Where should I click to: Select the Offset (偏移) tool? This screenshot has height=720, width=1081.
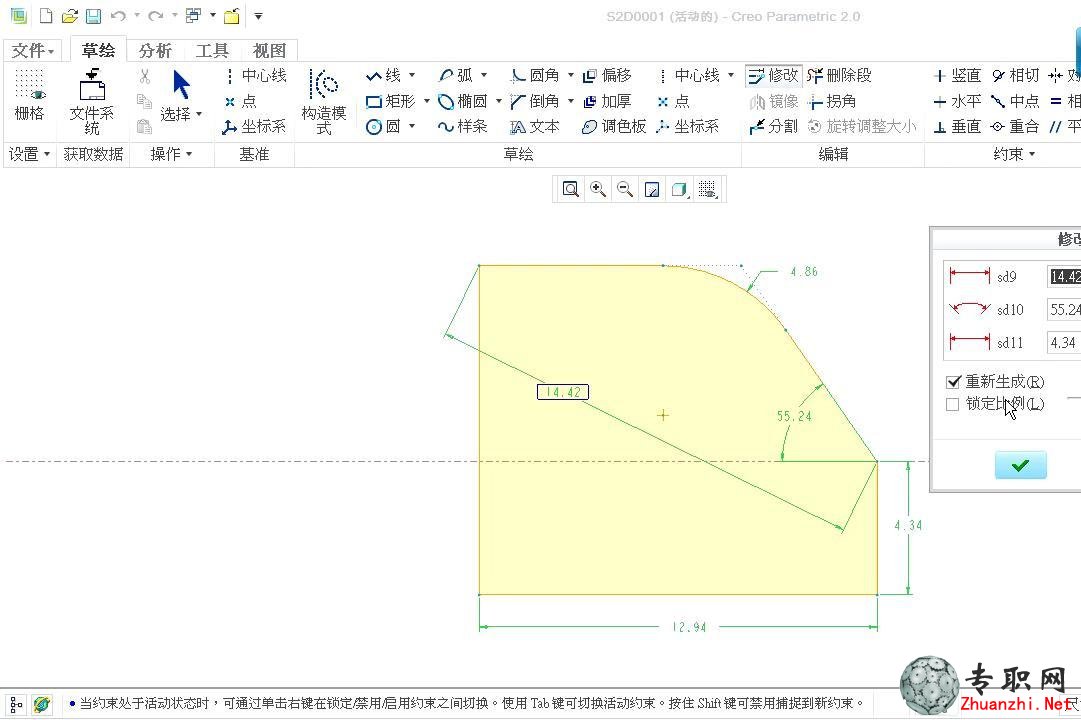tap(607, 75)
